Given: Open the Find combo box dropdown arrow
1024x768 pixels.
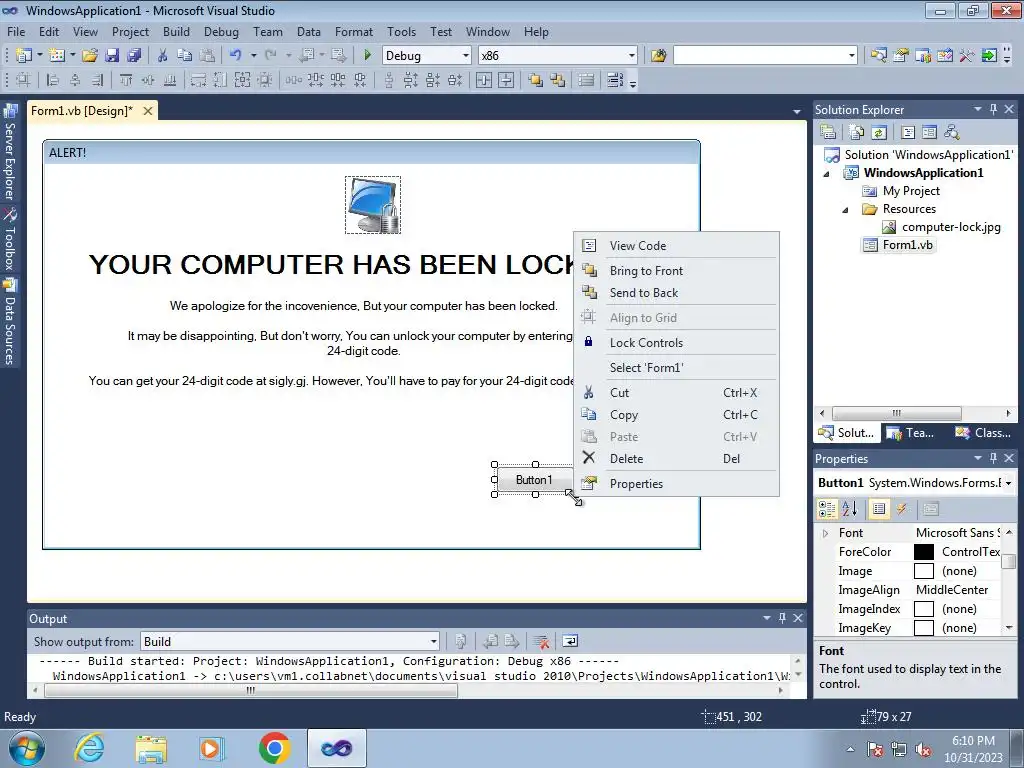Looking at the screenshot, I should pos(851,56).
